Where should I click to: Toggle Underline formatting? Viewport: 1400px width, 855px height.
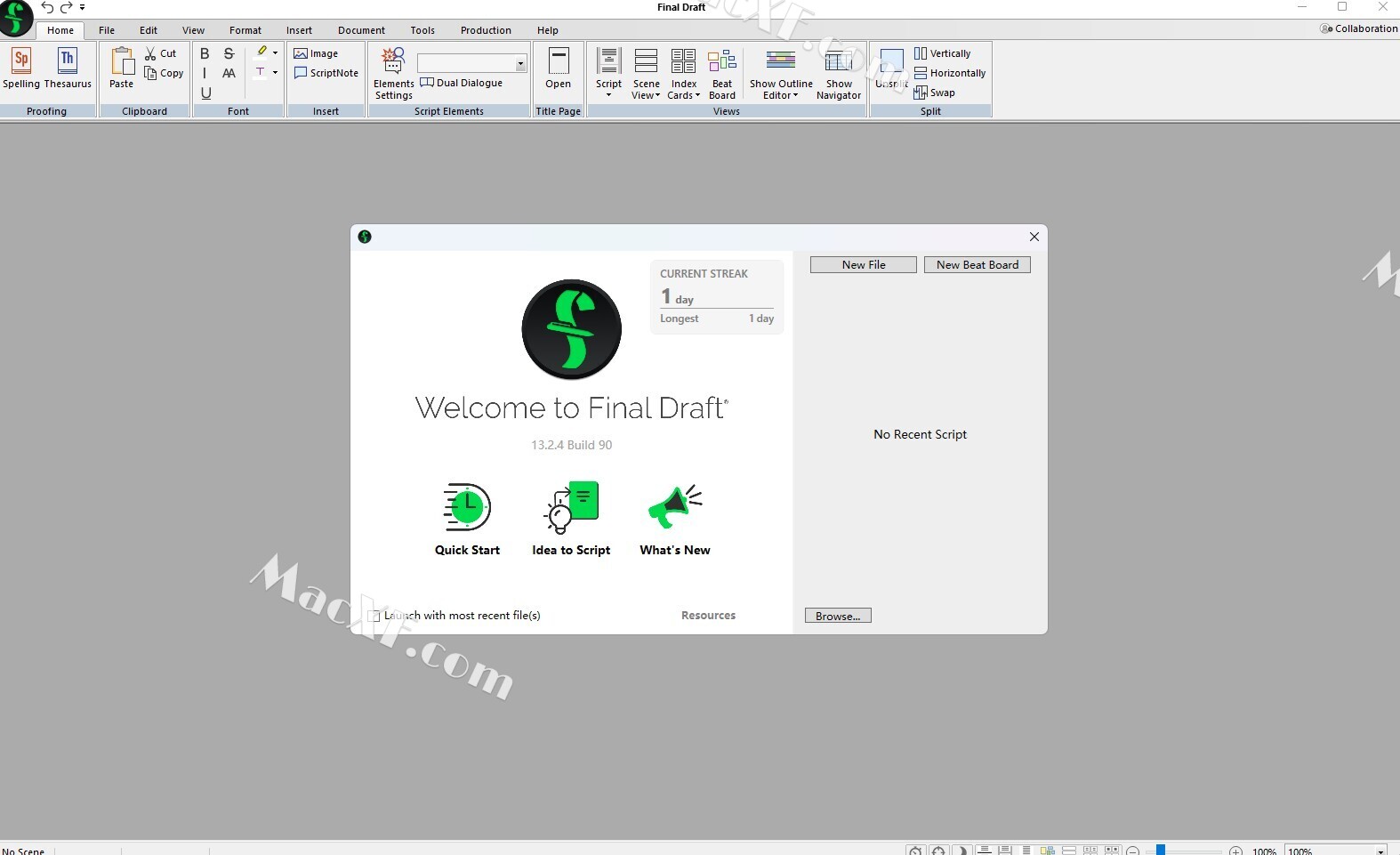click(205, 93)
